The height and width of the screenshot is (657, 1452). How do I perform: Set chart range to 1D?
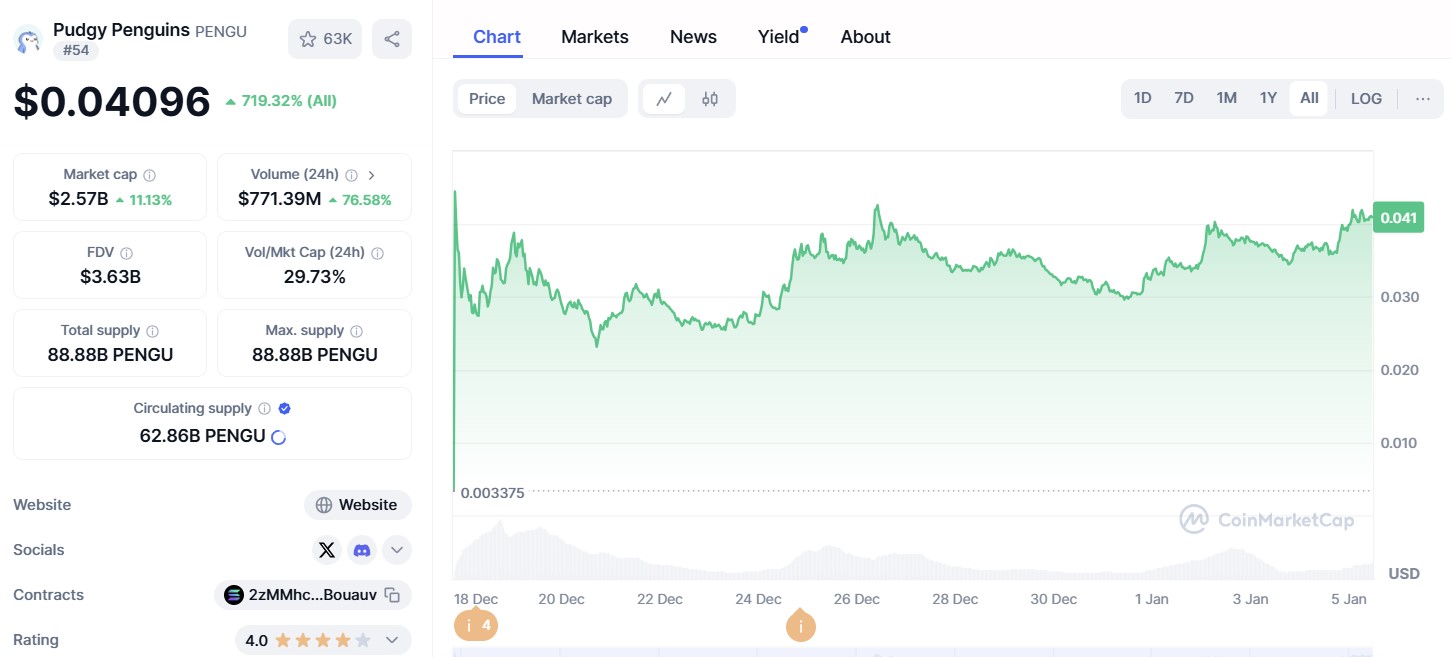[1142, 98]
